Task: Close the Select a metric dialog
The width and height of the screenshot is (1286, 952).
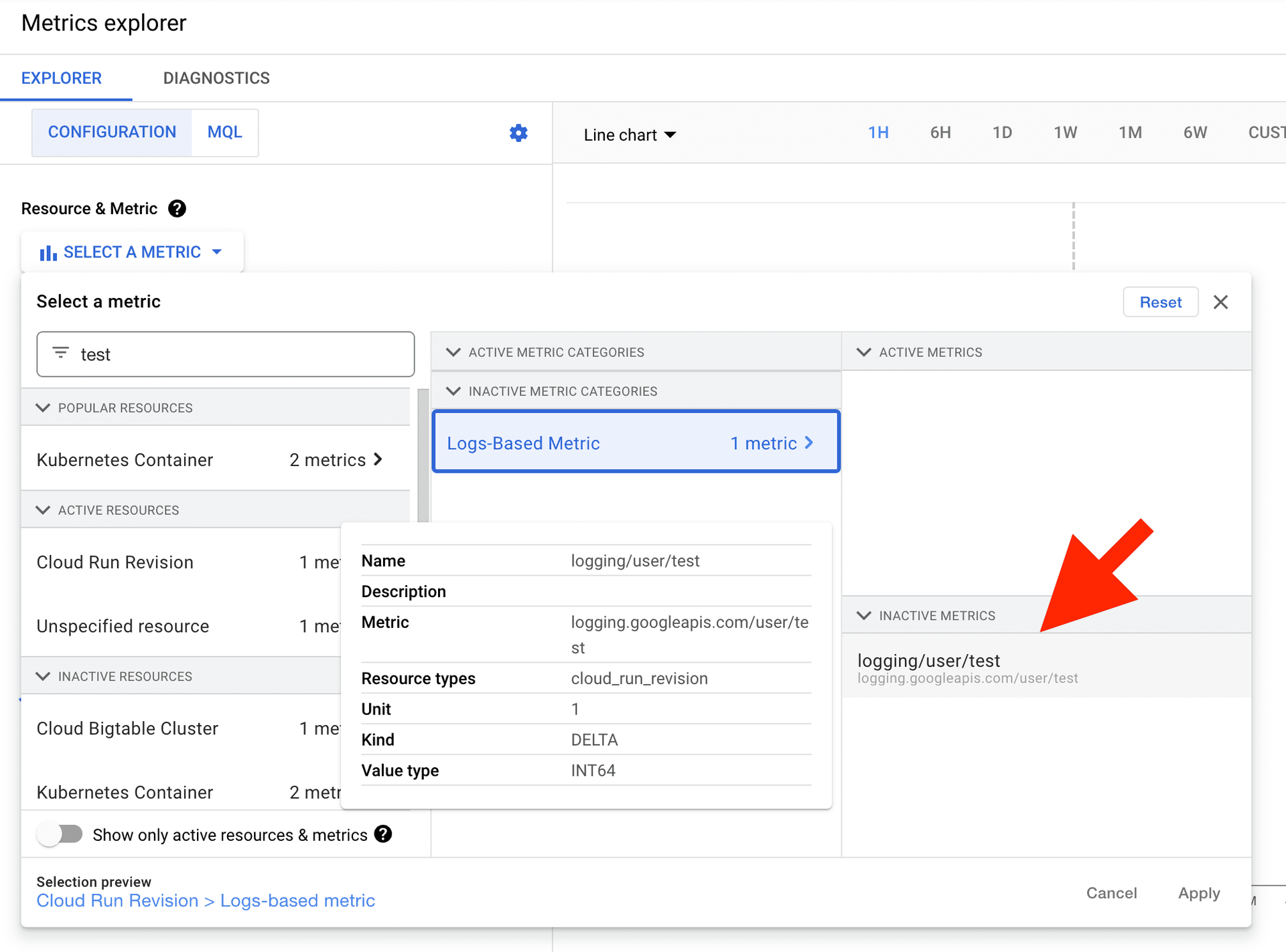Action: pos(1220,302)
